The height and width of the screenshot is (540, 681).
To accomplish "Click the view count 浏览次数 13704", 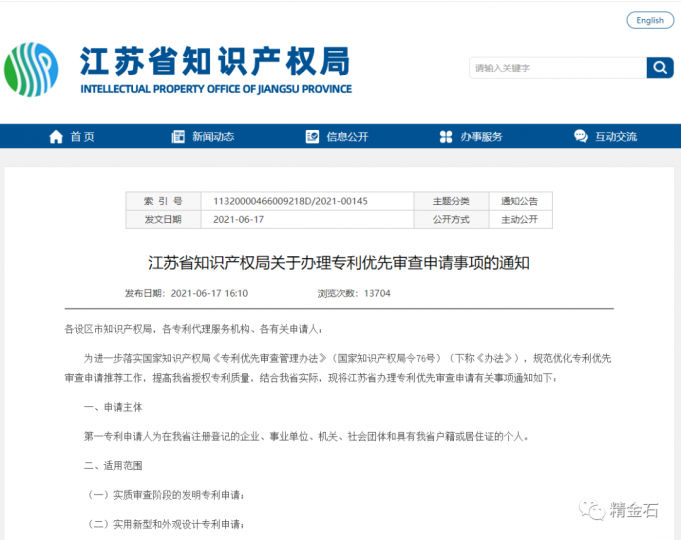I will (x=354, y=293).
